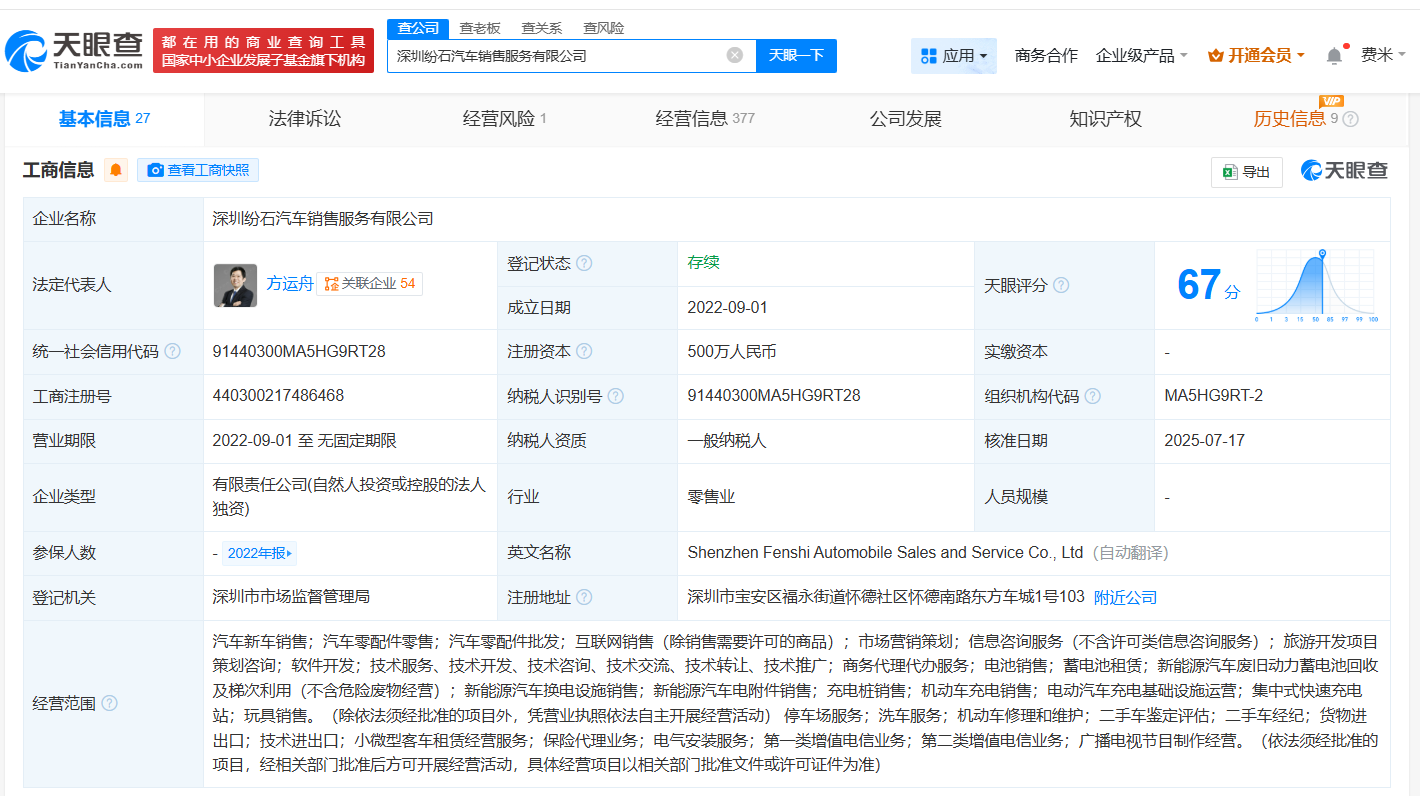Open the 知识产权 tab

pos(1105,119)
